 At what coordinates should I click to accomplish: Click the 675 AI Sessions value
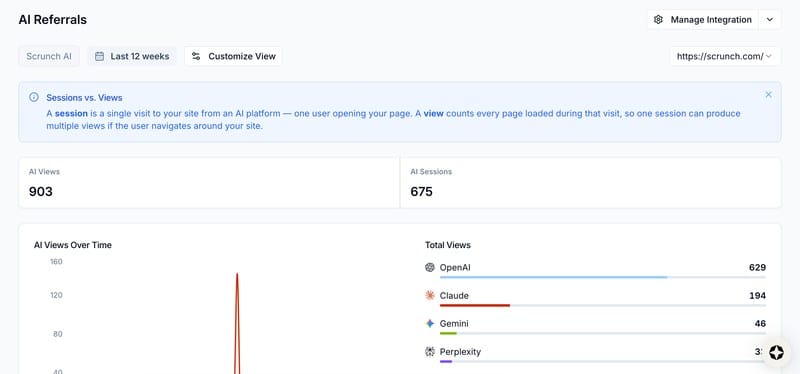[421, 192]
